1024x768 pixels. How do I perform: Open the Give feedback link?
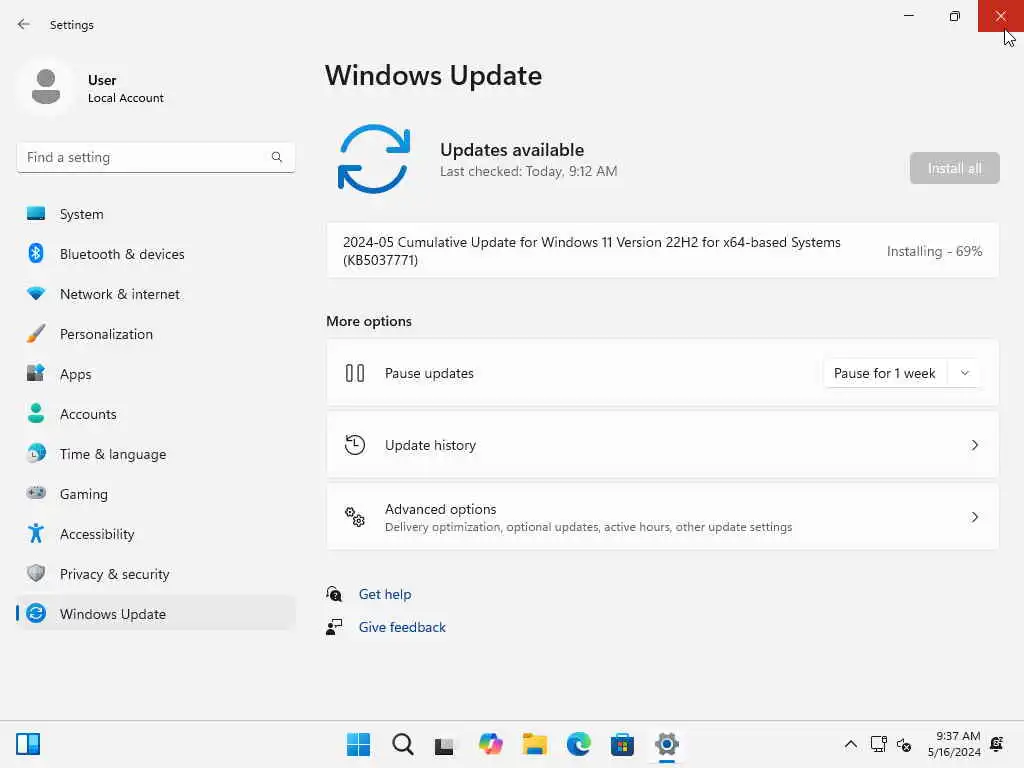402,627
